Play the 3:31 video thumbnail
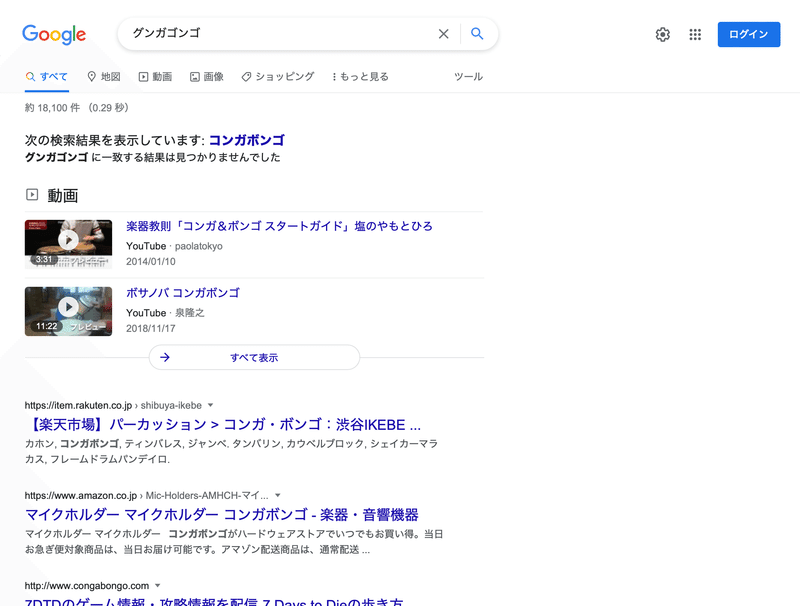800x606 pixels. (68, 244)
